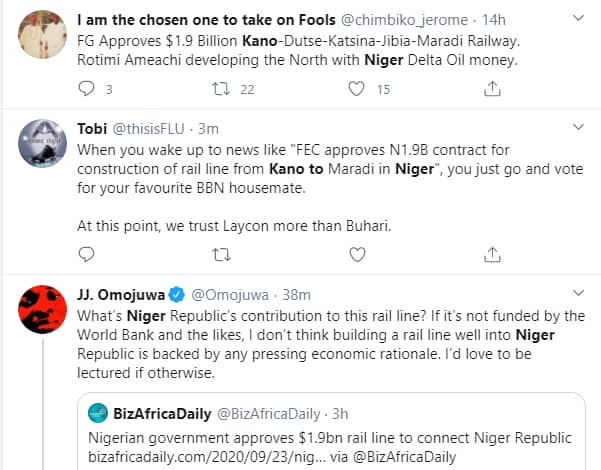Screen dimensions: 601x470
Task: Click Tobi's profile avatar
Action: pyautogui.click(x=41, y=141)
